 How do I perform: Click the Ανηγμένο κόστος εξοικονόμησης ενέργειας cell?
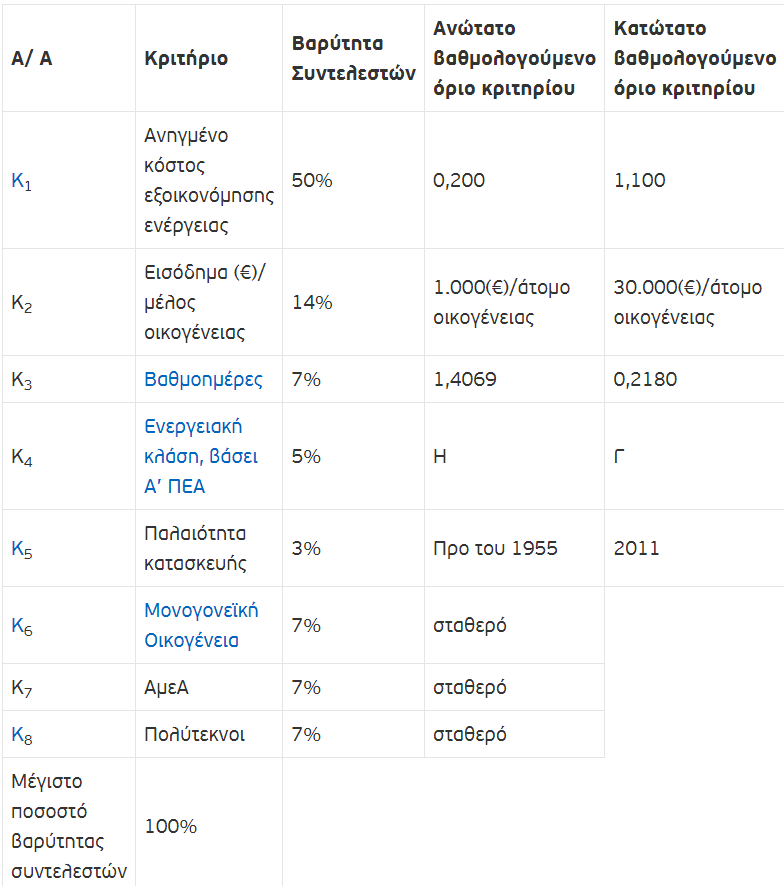(x=208, y=180)
